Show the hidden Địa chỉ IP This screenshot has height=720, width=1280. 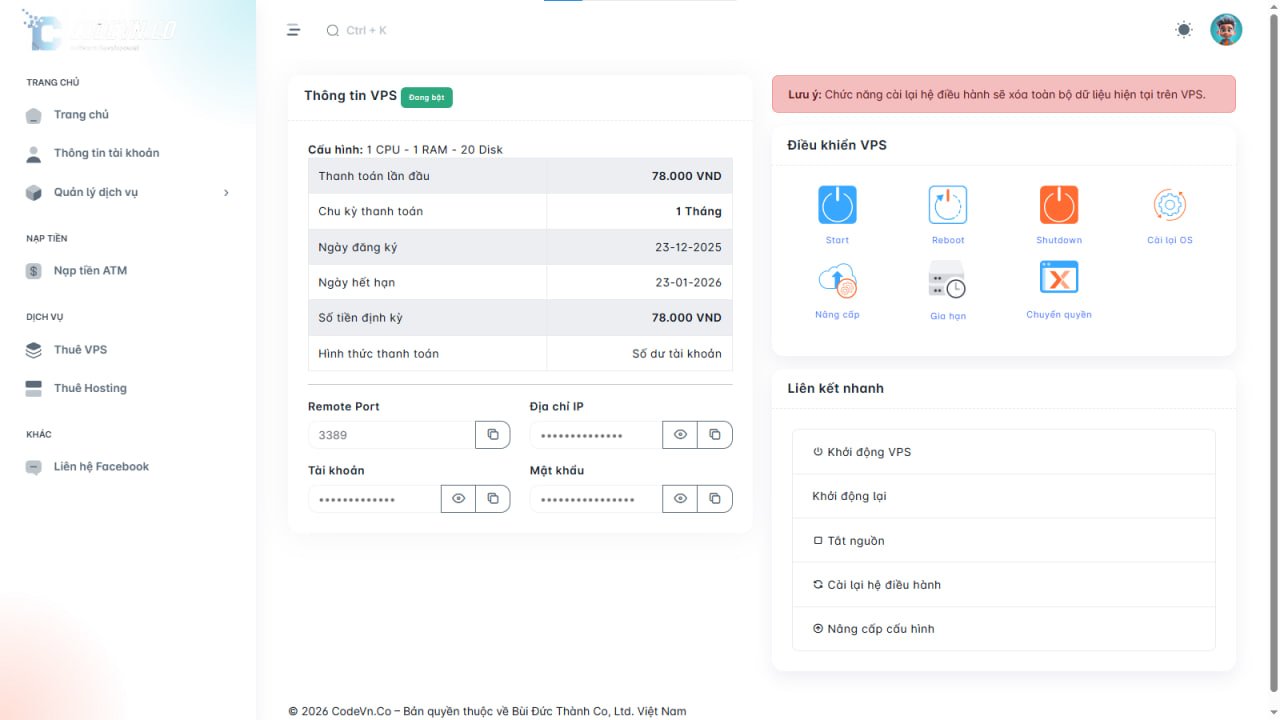(x=680, y=435)
